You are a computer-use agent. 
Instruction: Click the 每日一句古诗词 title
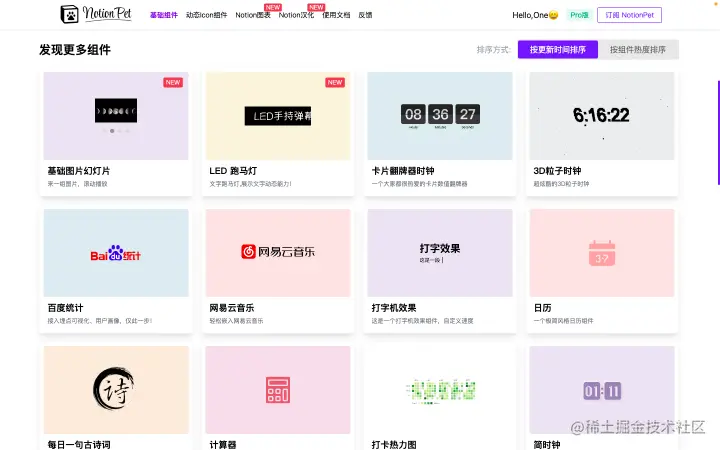point(79,444)
